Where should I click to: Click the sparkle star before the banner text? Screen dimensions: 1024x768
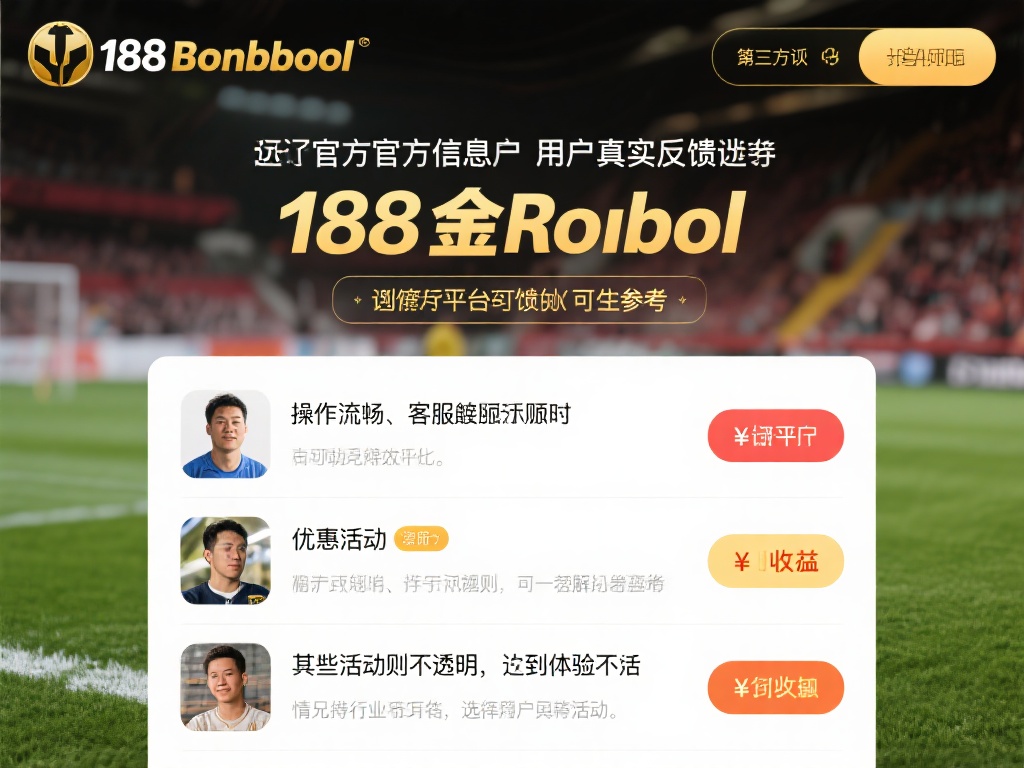click(357, 300)
